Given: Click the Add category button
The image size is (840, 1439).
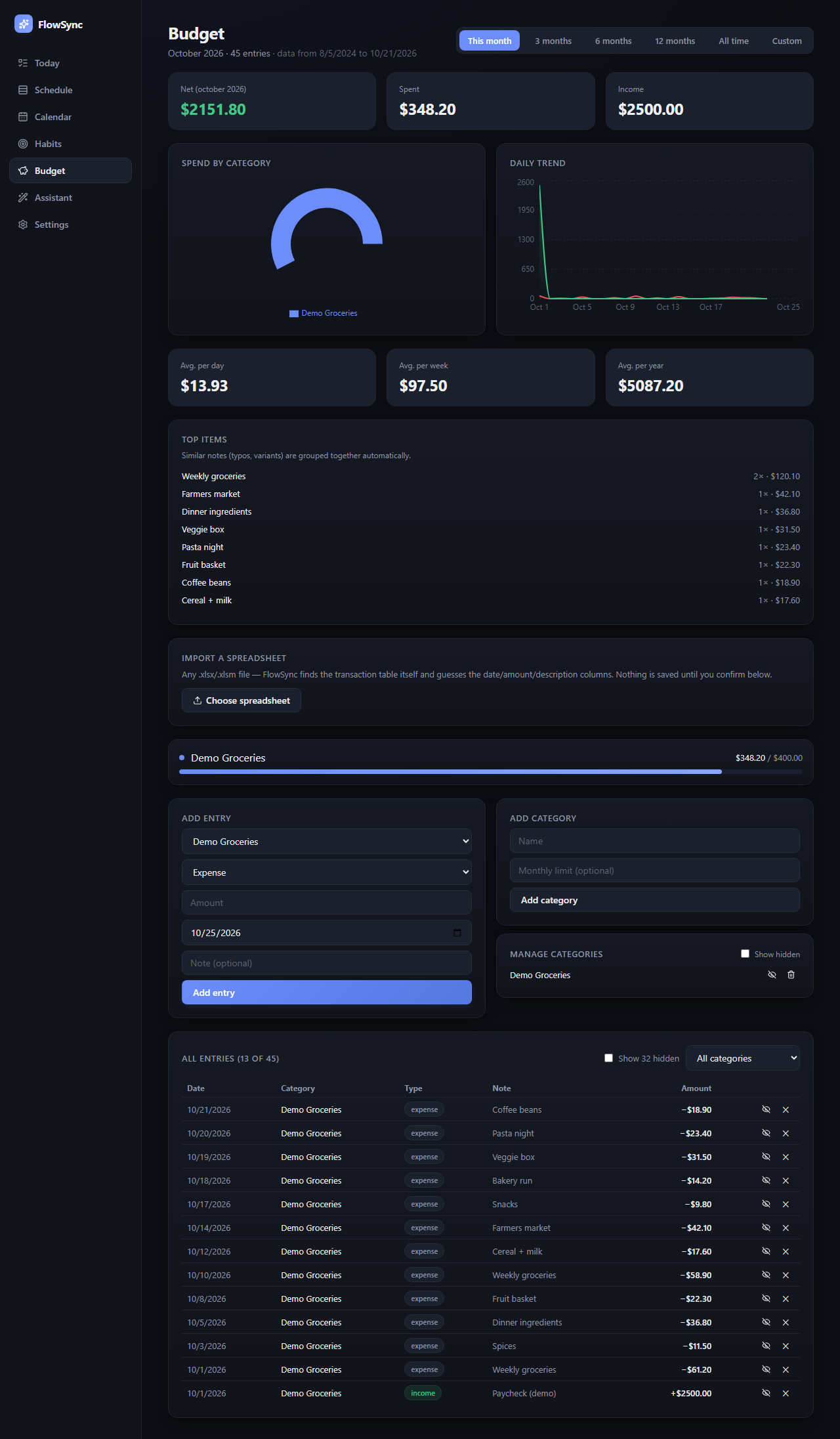Looking at the screenshot, I should [655, 900].
